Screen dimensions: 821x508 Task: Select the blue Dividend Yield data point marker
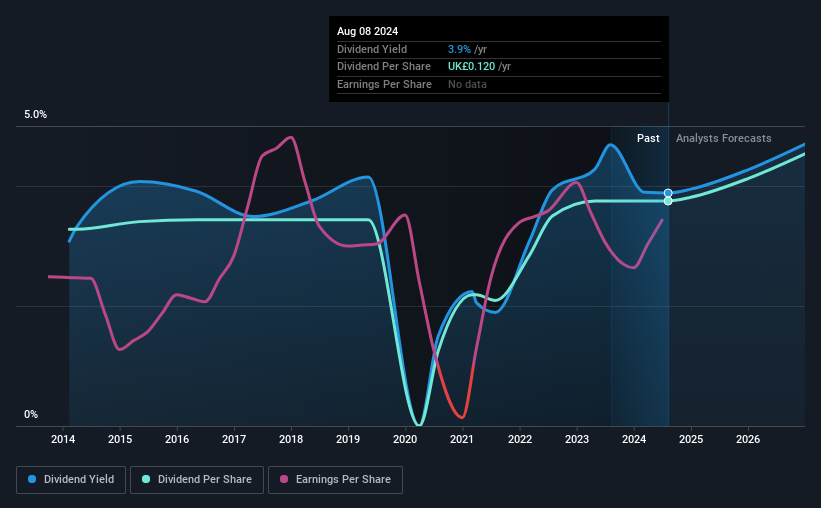[x=668, y=193]
